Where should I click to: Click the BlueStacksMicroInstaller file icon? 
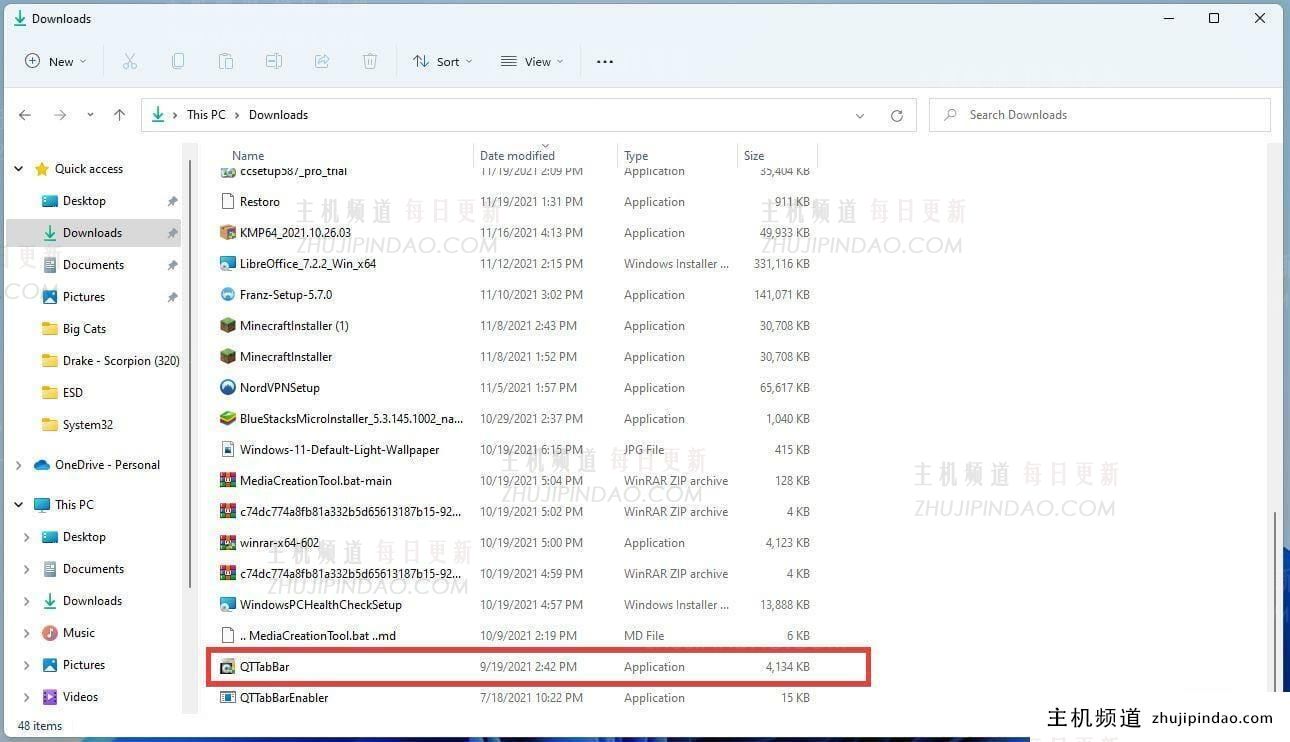tap(228, 419)
